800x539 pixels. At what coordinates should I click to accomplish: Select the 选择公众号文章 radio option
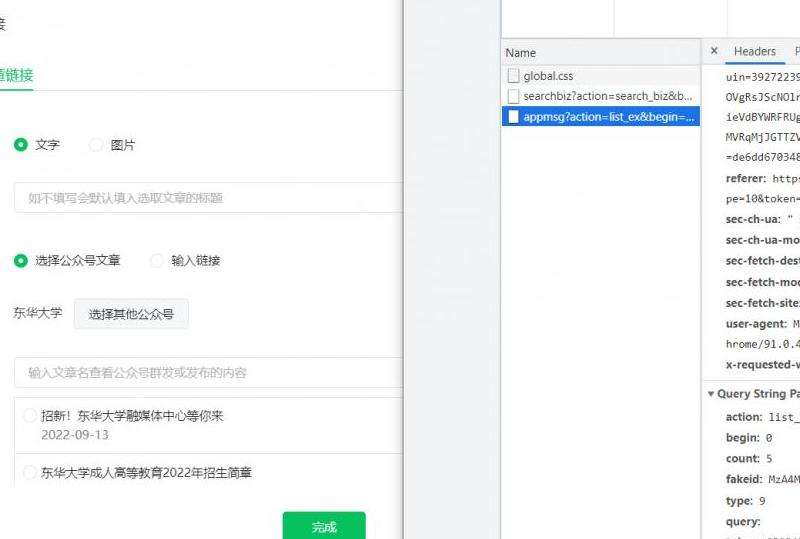[21, 261]
